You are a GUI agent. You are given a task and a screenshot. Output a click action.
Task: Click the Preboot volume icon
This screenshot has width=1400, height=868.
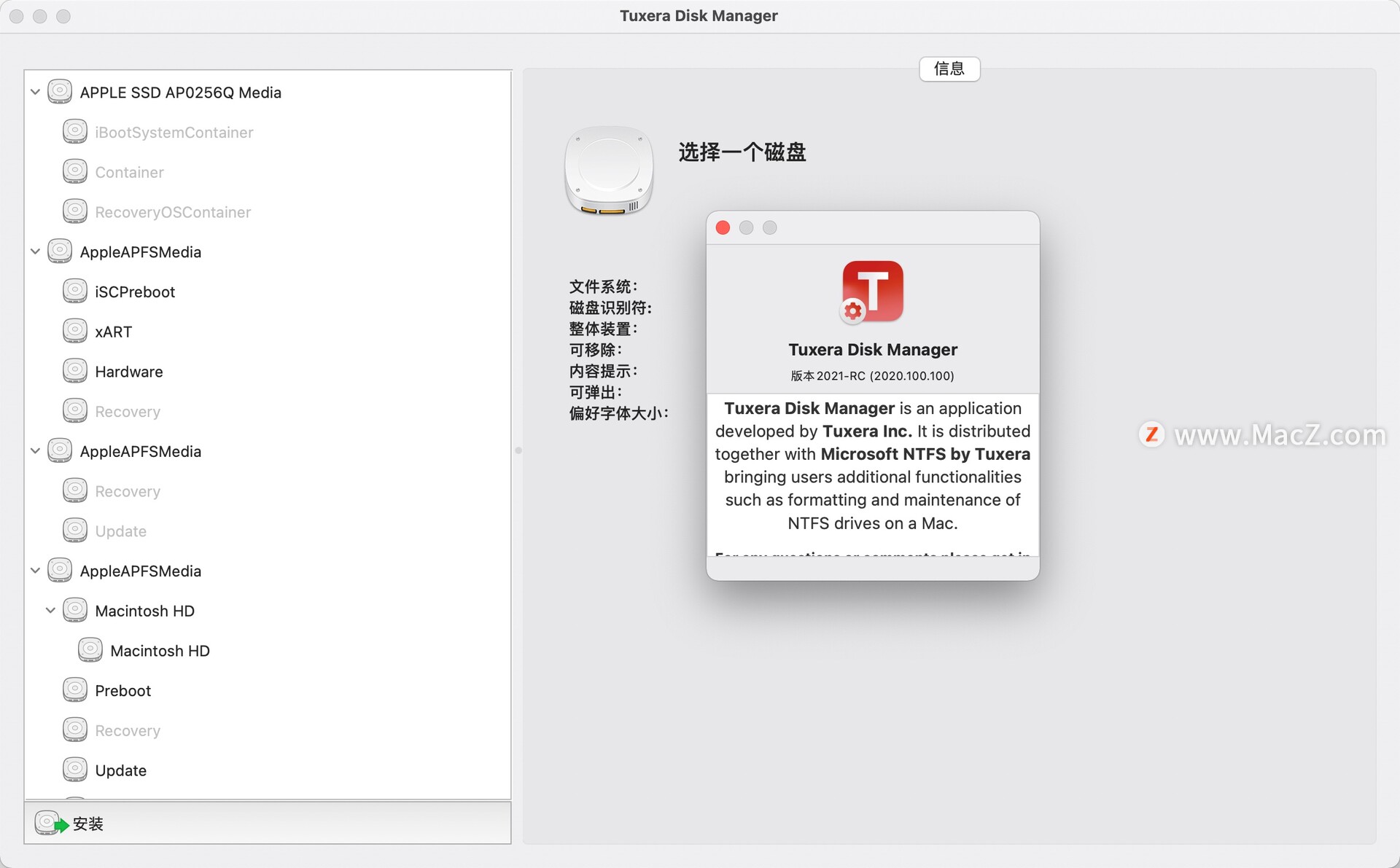(x=75, y=690)
